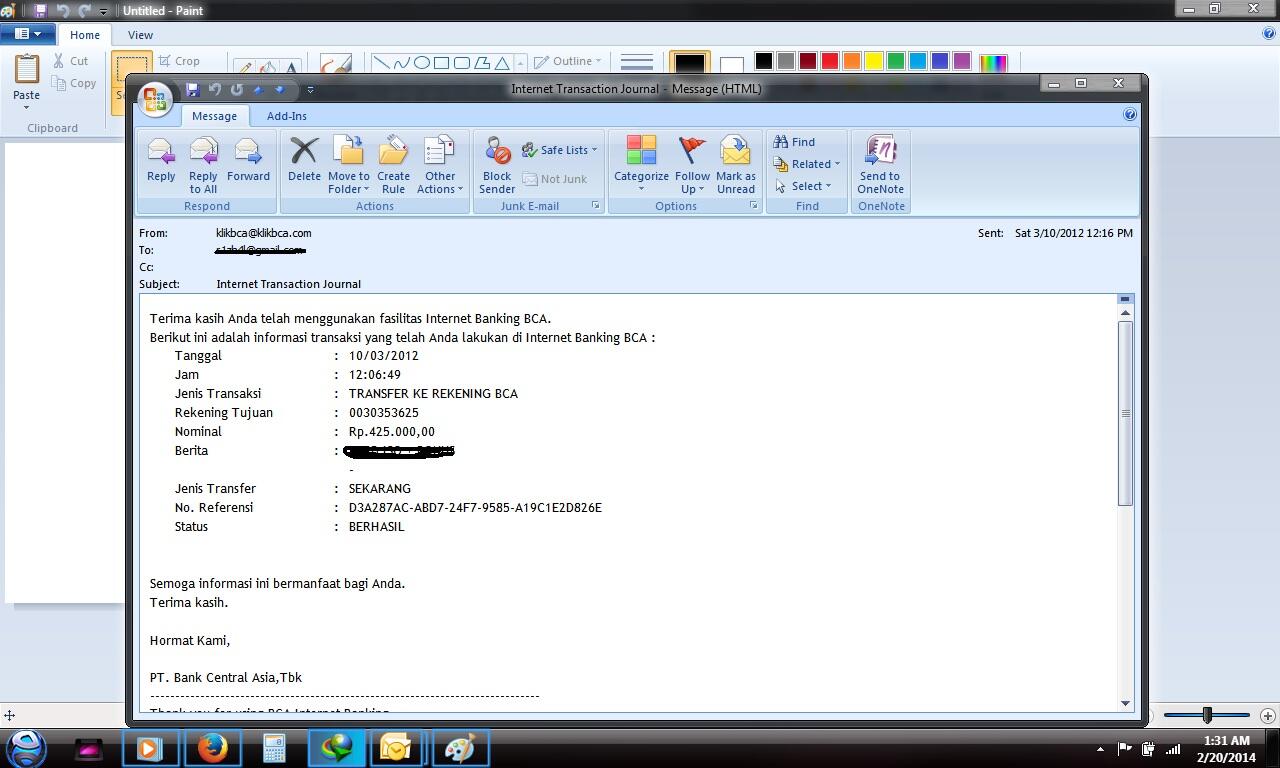This screenshot has height=768, width=1280.
Task: Open the Move to Folder menu
Action: [x=348, y=164]
